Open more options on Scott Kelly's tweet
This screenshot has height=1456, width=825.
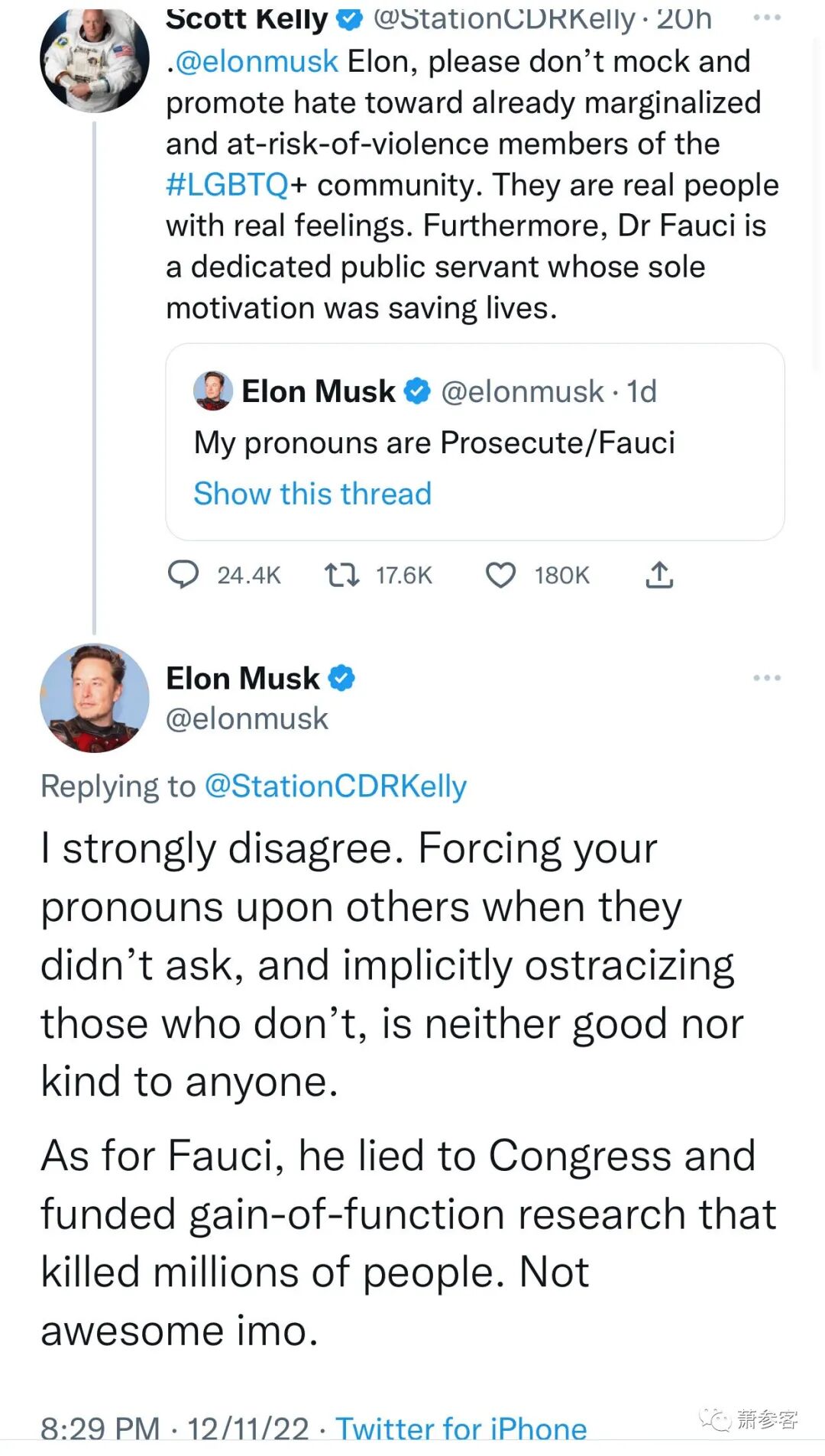(767, 18)
